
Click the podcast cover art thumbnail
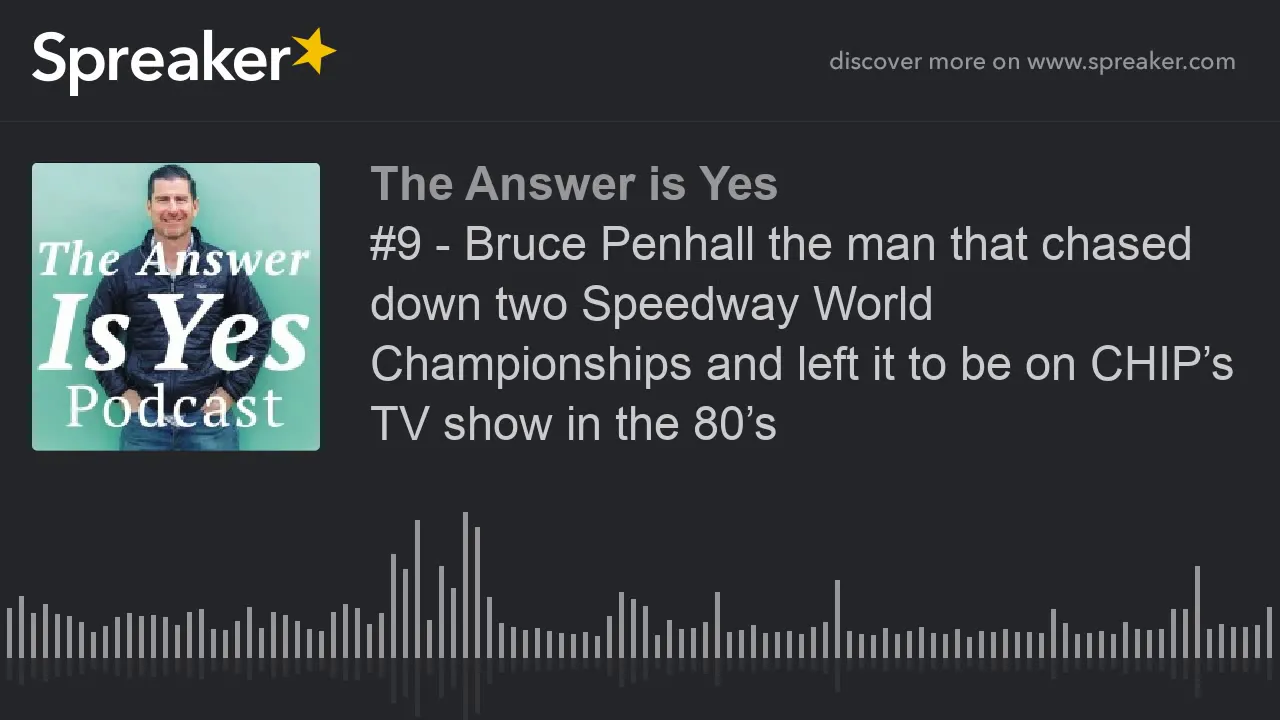(176, 307)
